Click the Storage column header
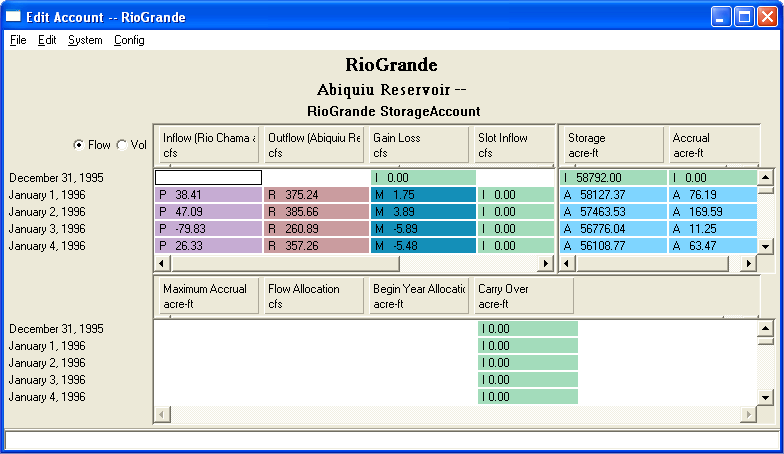 click(614, 145)
